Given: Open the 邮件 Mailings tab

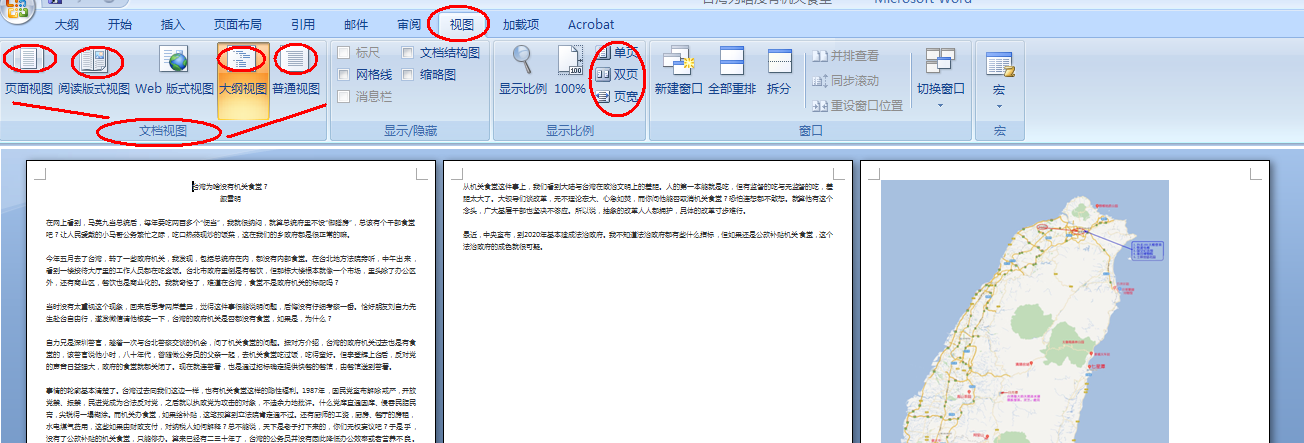Looking at the screenshot, I should pyautogui.click(x=356, y=25).
